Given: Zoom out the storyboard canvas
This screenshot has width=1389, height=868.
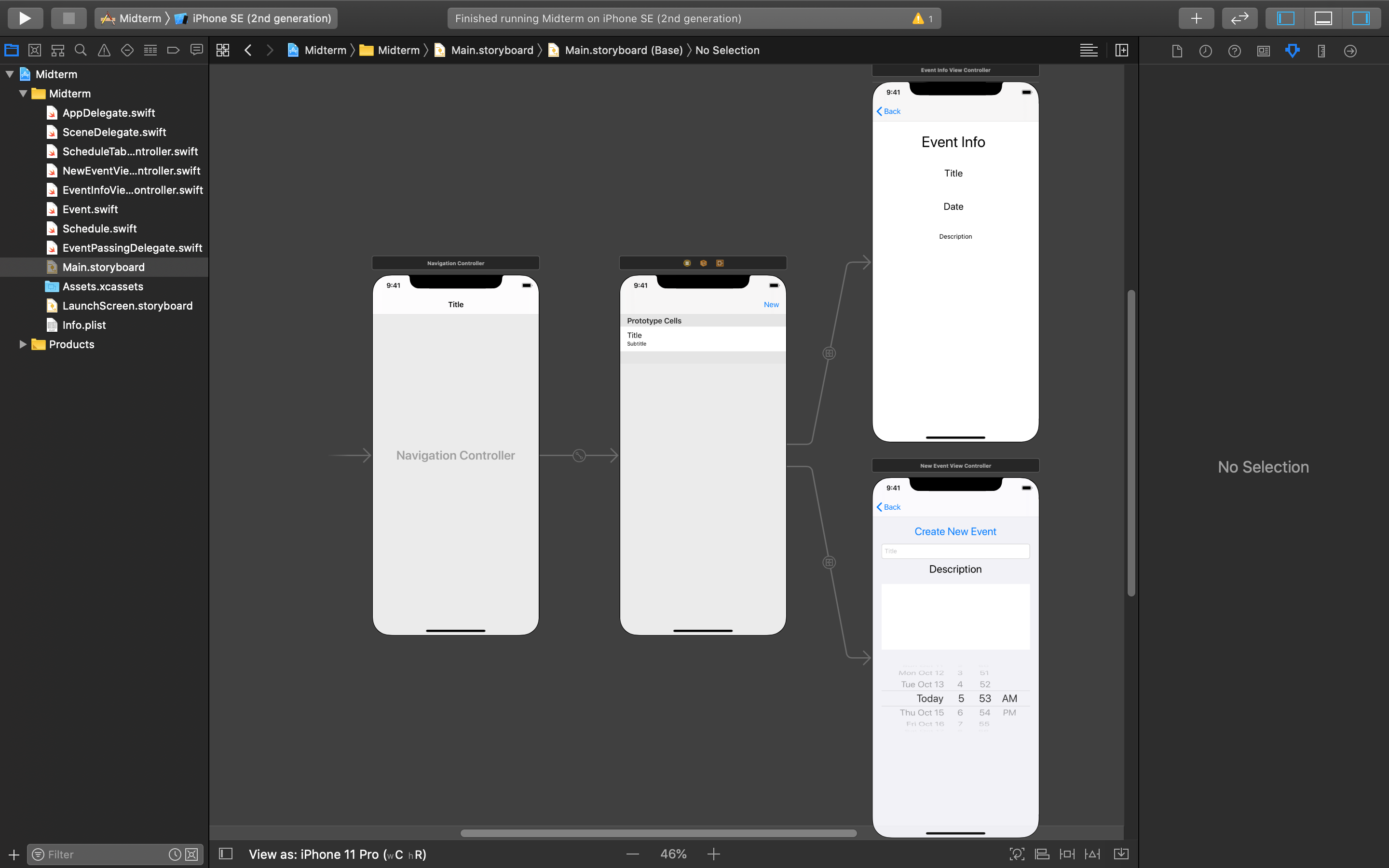Looking at the screenshot, I should point(632,854).
